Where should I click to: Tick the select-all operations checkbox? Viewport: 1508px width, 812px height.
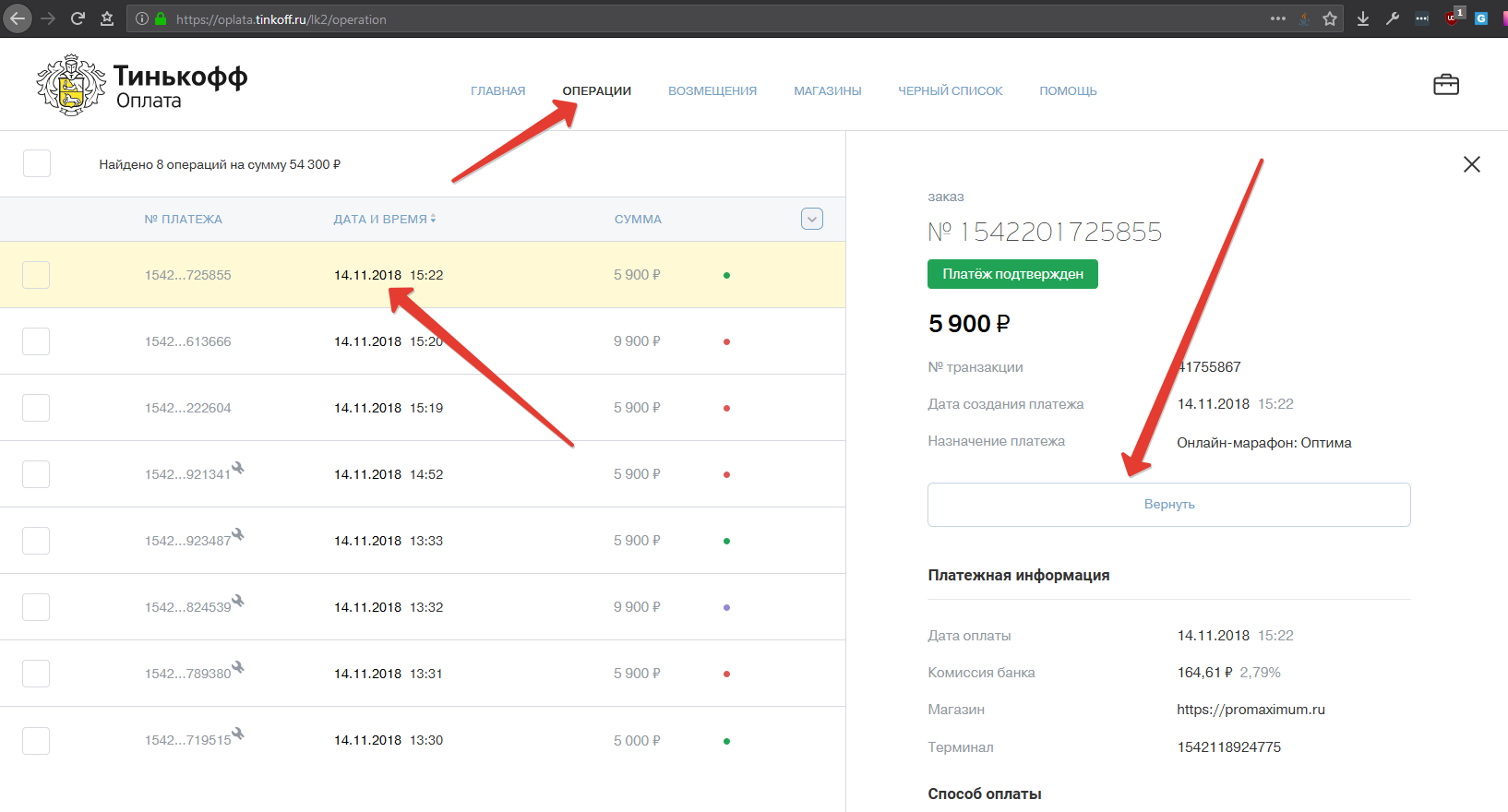tap(37, 163)
